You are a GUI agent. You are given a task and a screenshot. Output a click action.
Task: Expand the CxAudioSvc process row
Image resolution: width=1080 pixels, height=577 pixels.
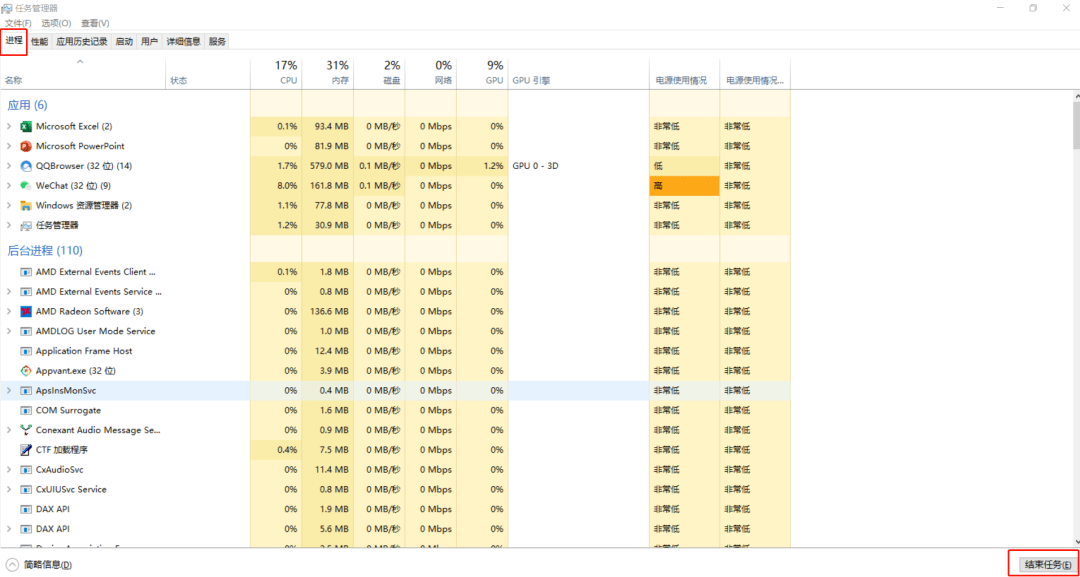pyautogui.click(x=9, y=470)
